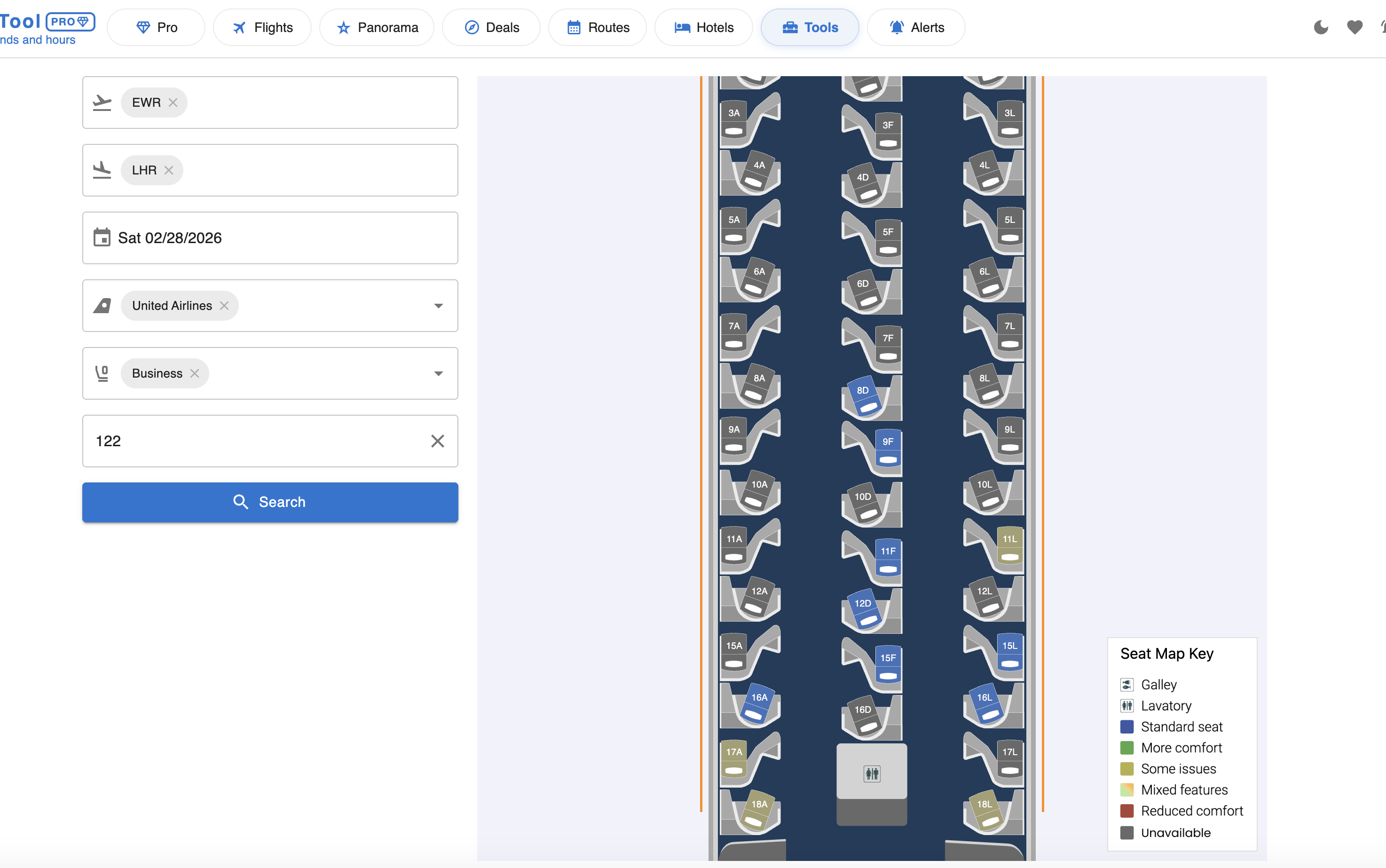Click the lavatory icon on the seat map
This screenshot has height=868, width=1386.
pos(872,773)
